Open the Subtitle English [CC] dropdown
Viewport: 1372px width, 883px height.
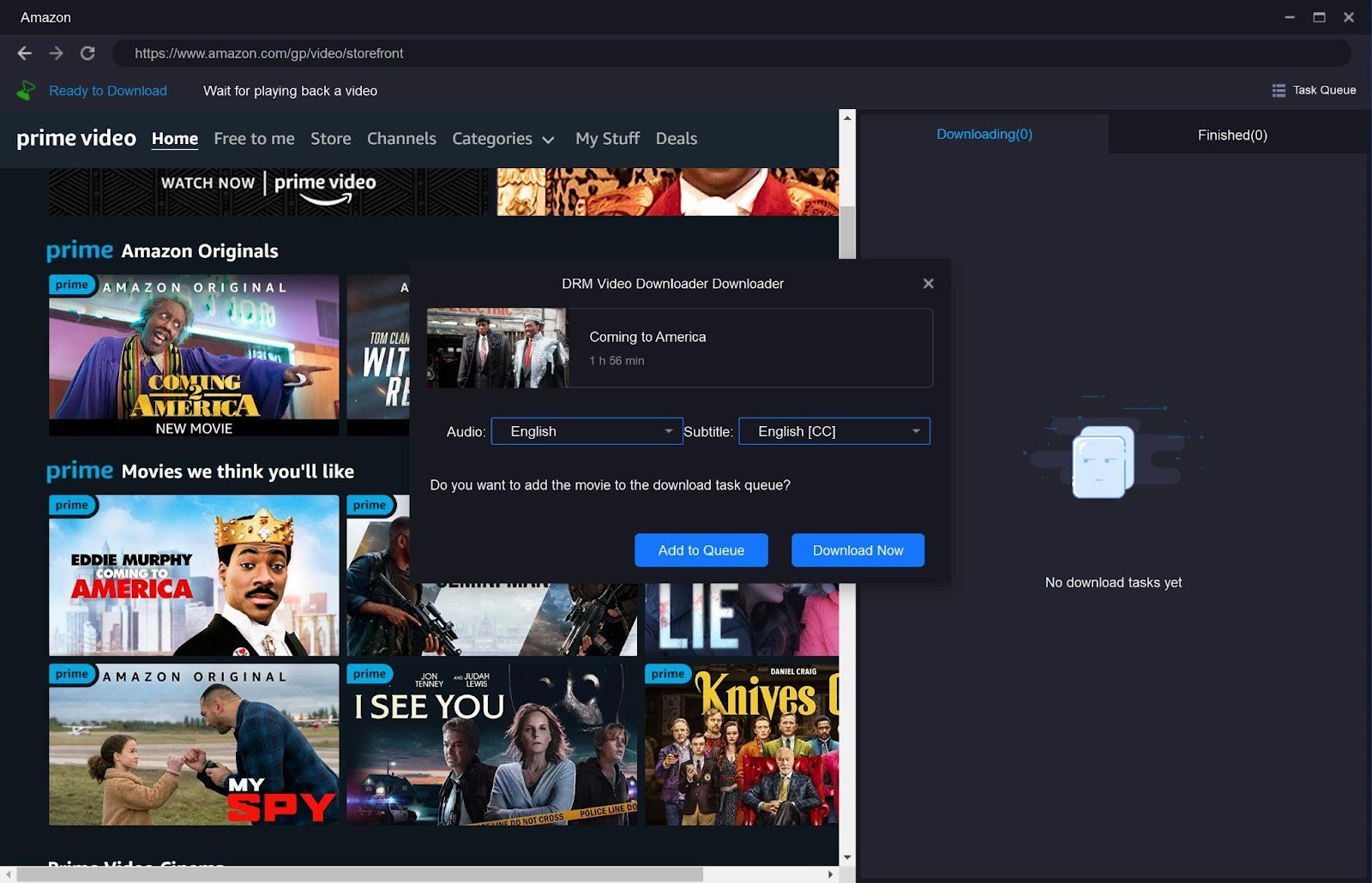(834, 431)
